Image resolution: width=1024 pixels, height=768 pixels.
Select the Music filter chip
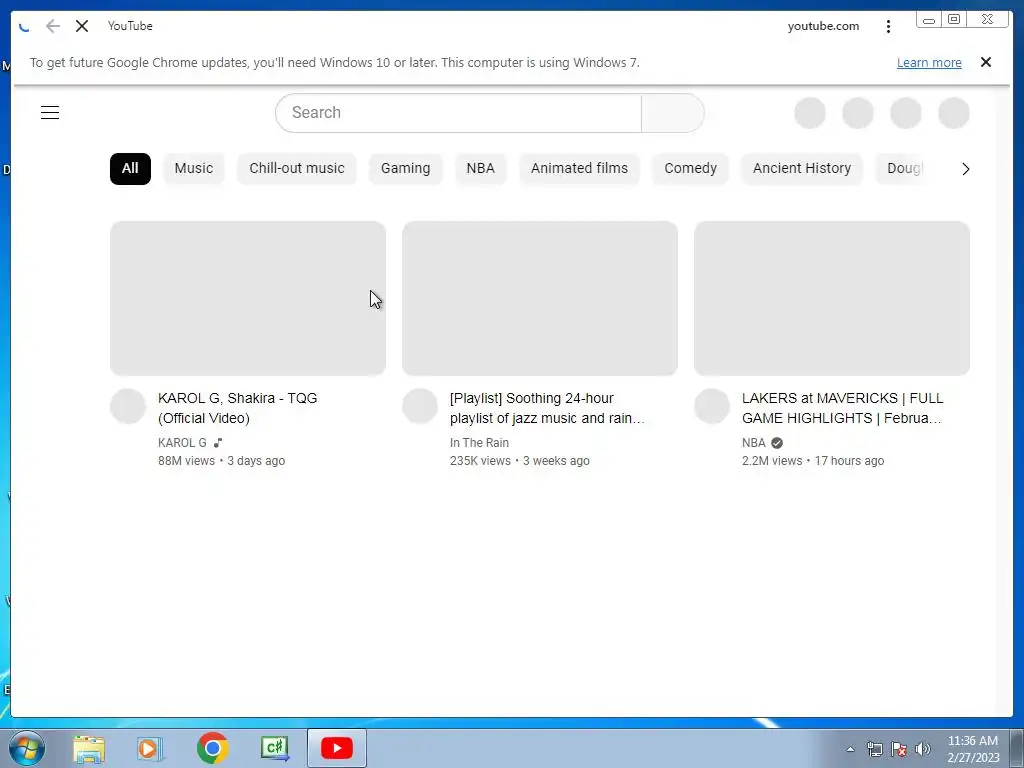click(193, 168)
